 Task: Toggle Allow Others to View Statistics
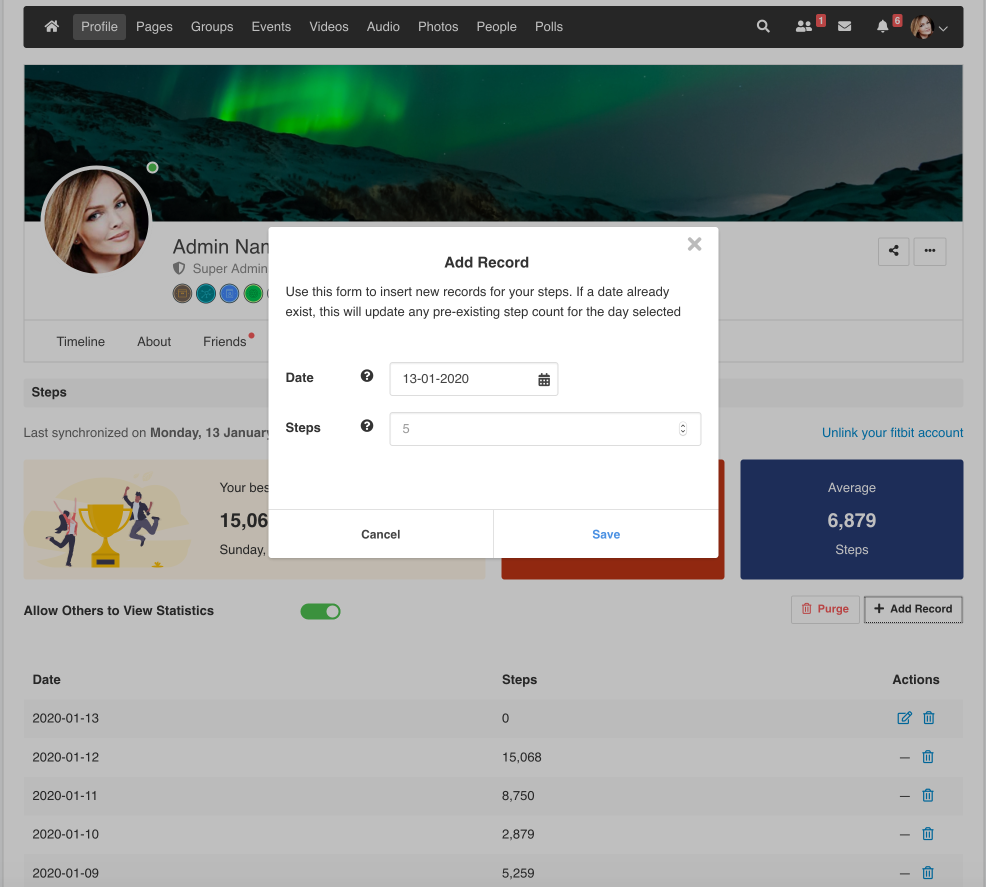320,611
